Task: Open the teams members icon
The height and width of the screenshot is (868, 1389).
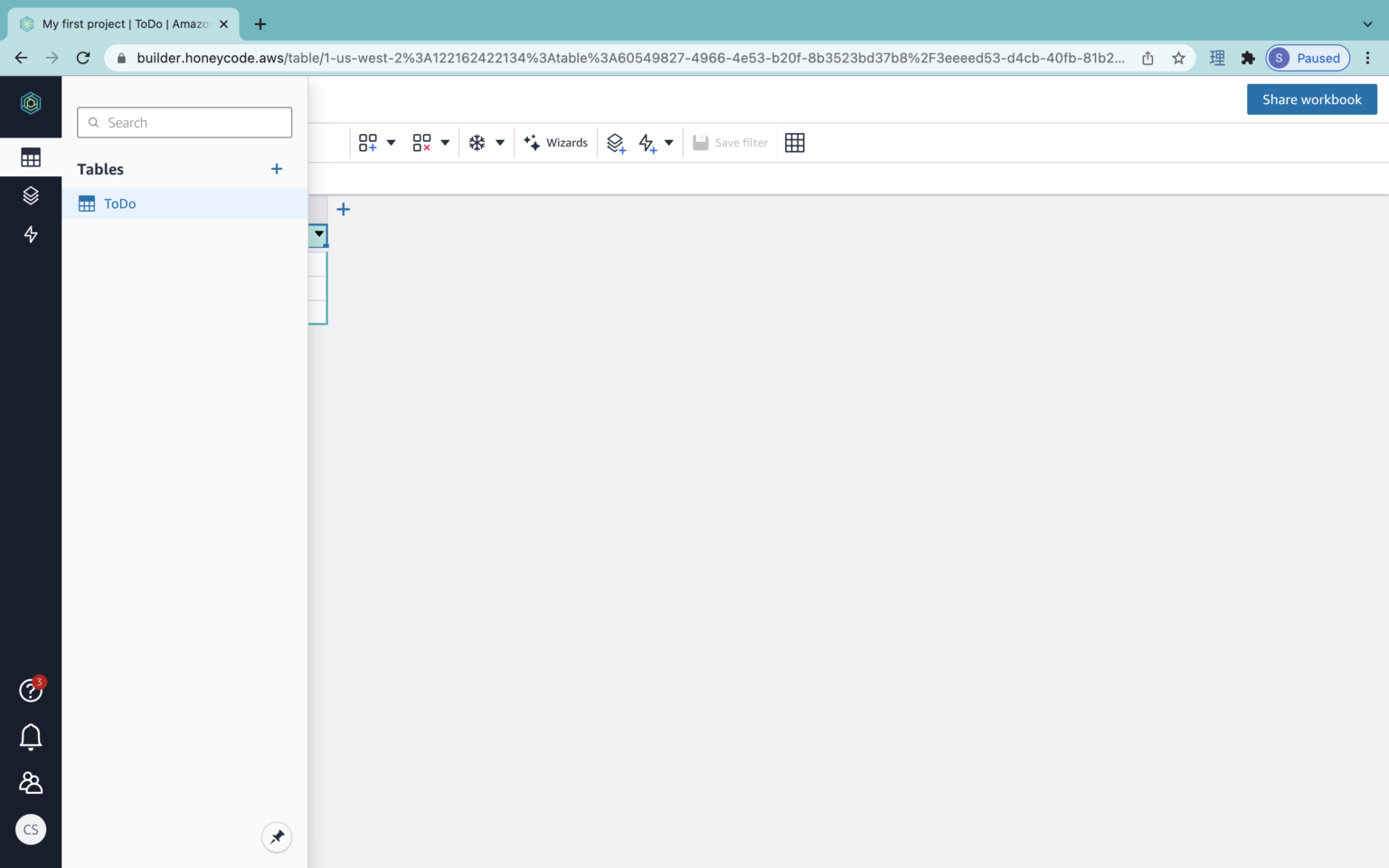Action: (31, 782)
